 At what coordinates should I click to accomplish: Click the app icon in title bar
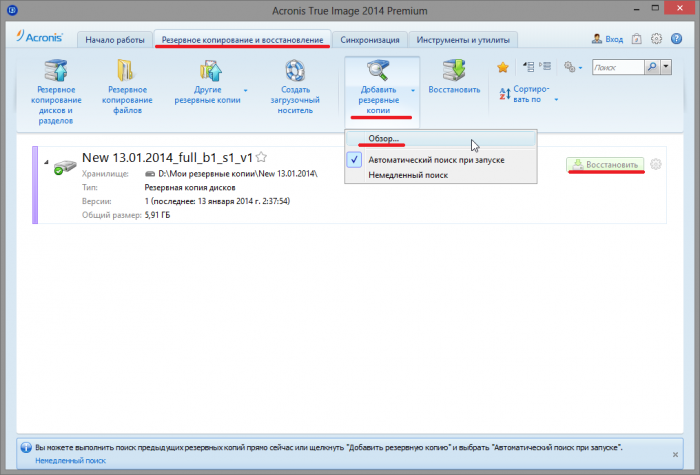[x=12, y=9]
